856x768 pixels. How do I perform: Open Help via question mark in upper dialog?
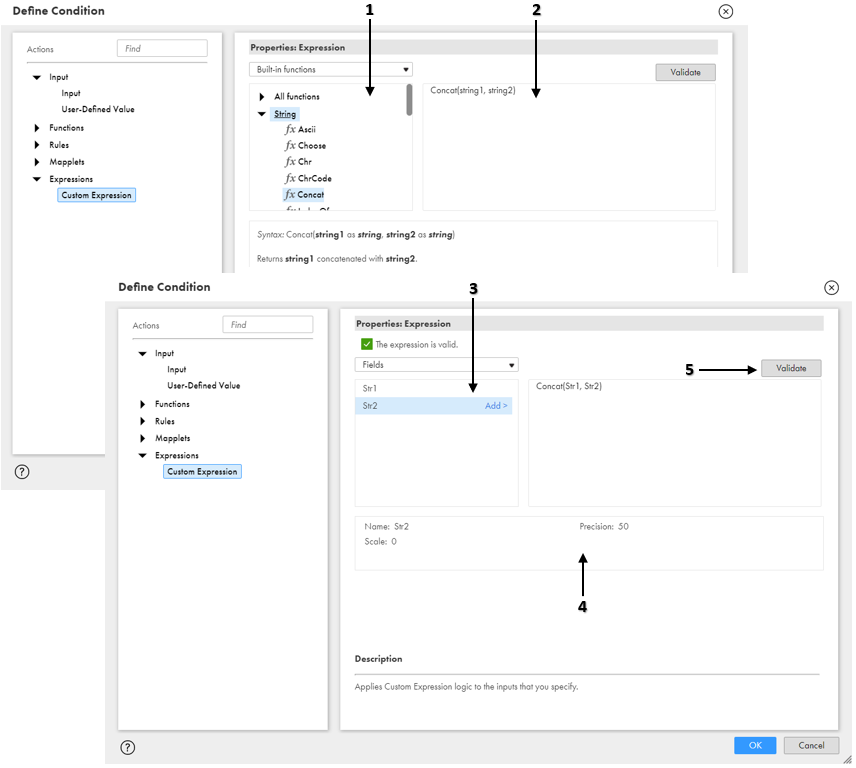(x=22, y=471)
